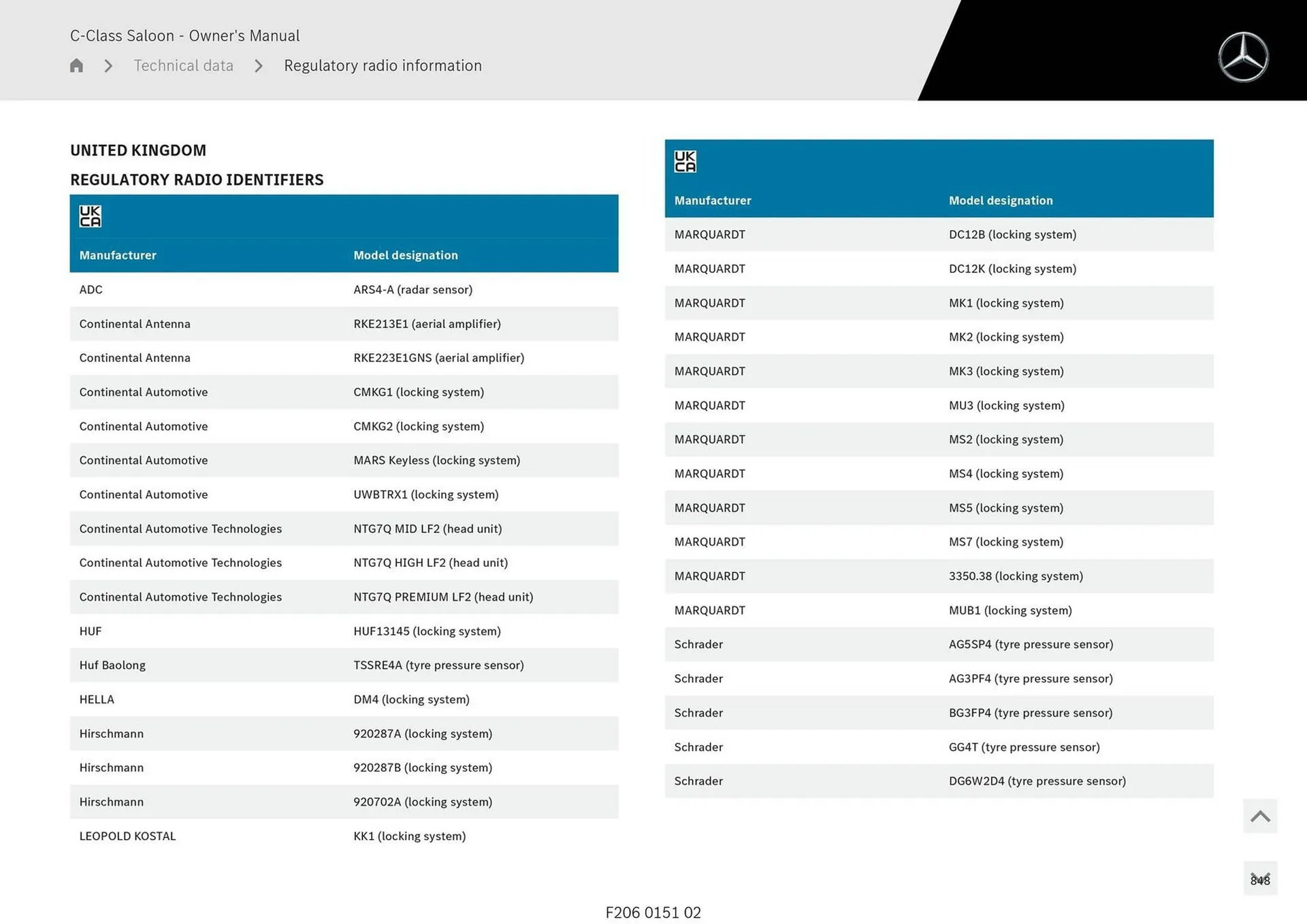Click the Mercedes-Benz star logo

point(1243,57)
